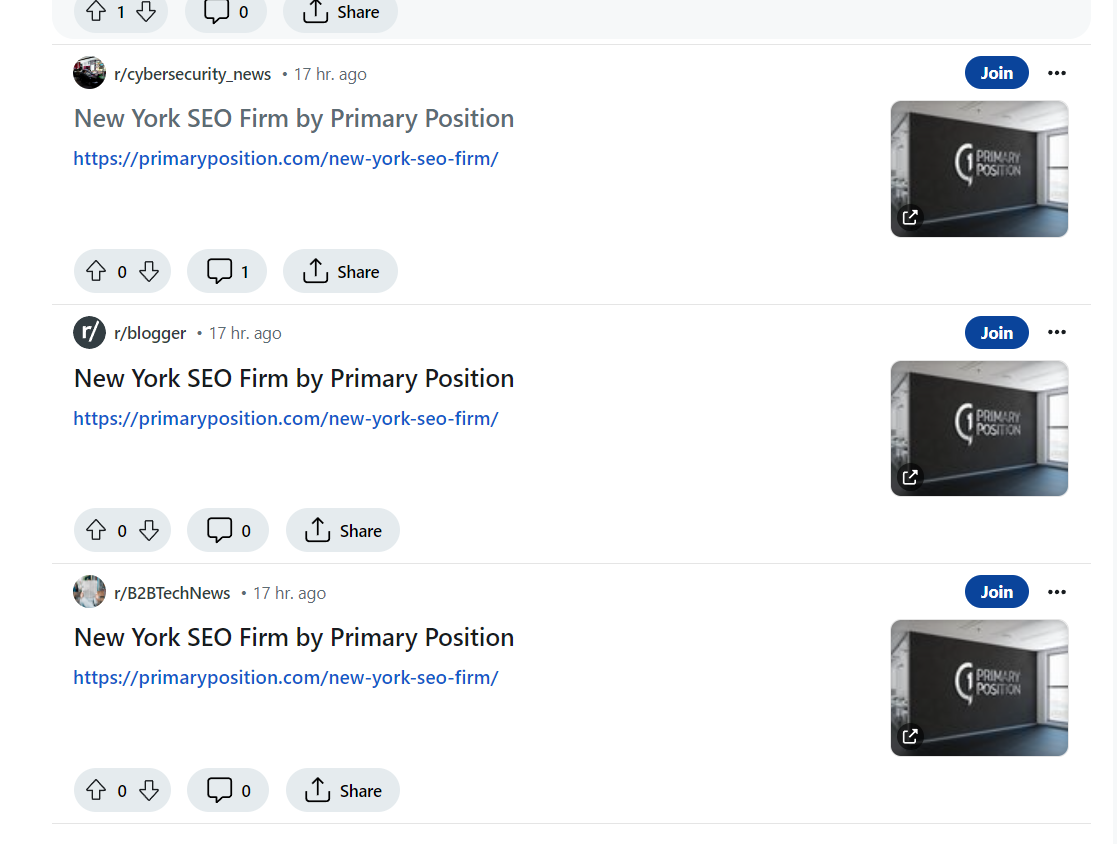This screenshot has width=1117, height=844.
Task: Open the primaryposition.com link in r/blogger post
Action: [286, 418]
